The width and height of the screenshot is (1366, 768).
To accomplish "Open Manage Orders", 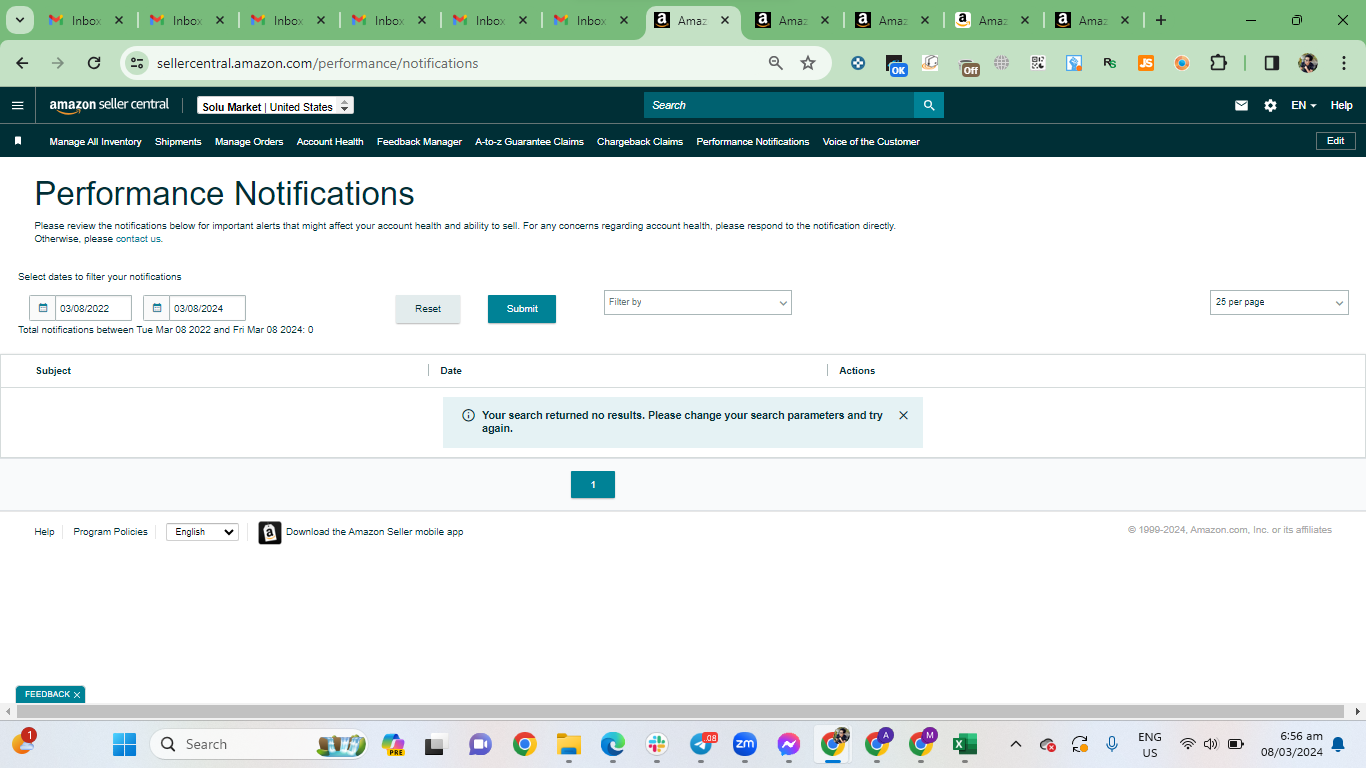I will [249, 142].
